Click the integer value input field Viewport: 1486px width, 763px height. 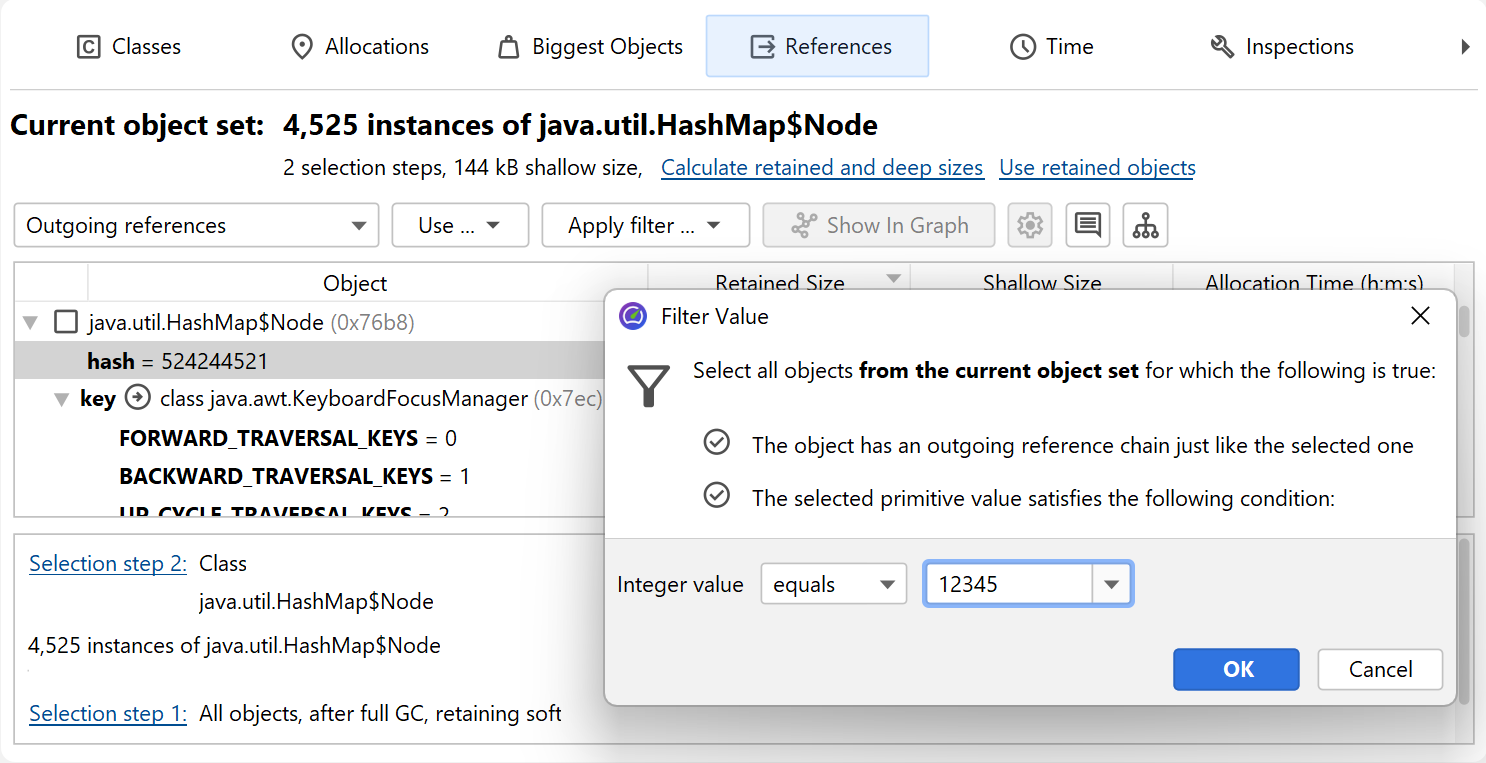[x=1008, y=585]
